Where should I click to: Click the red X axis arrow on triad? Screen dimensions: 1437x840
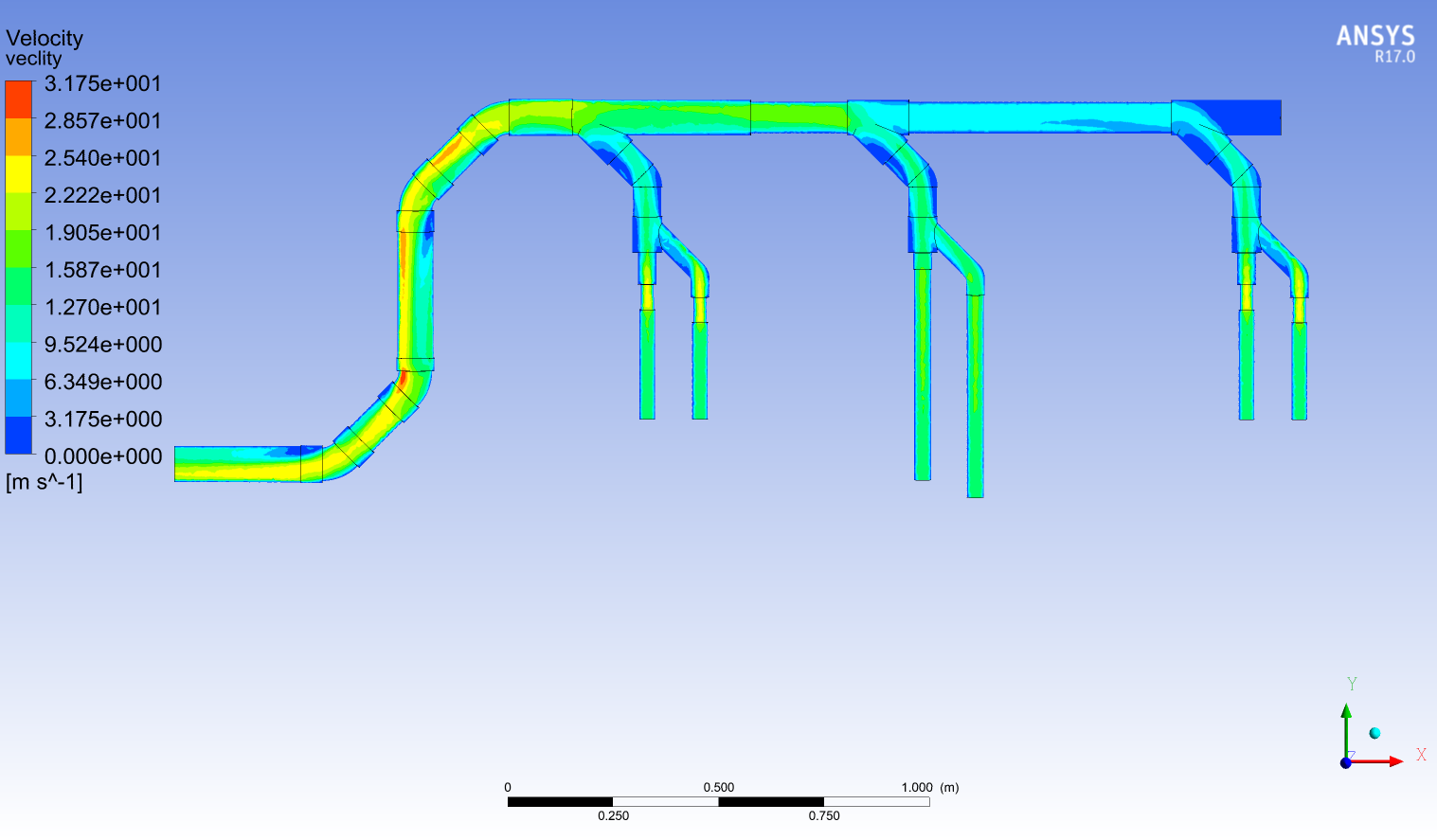[1392, 761]
